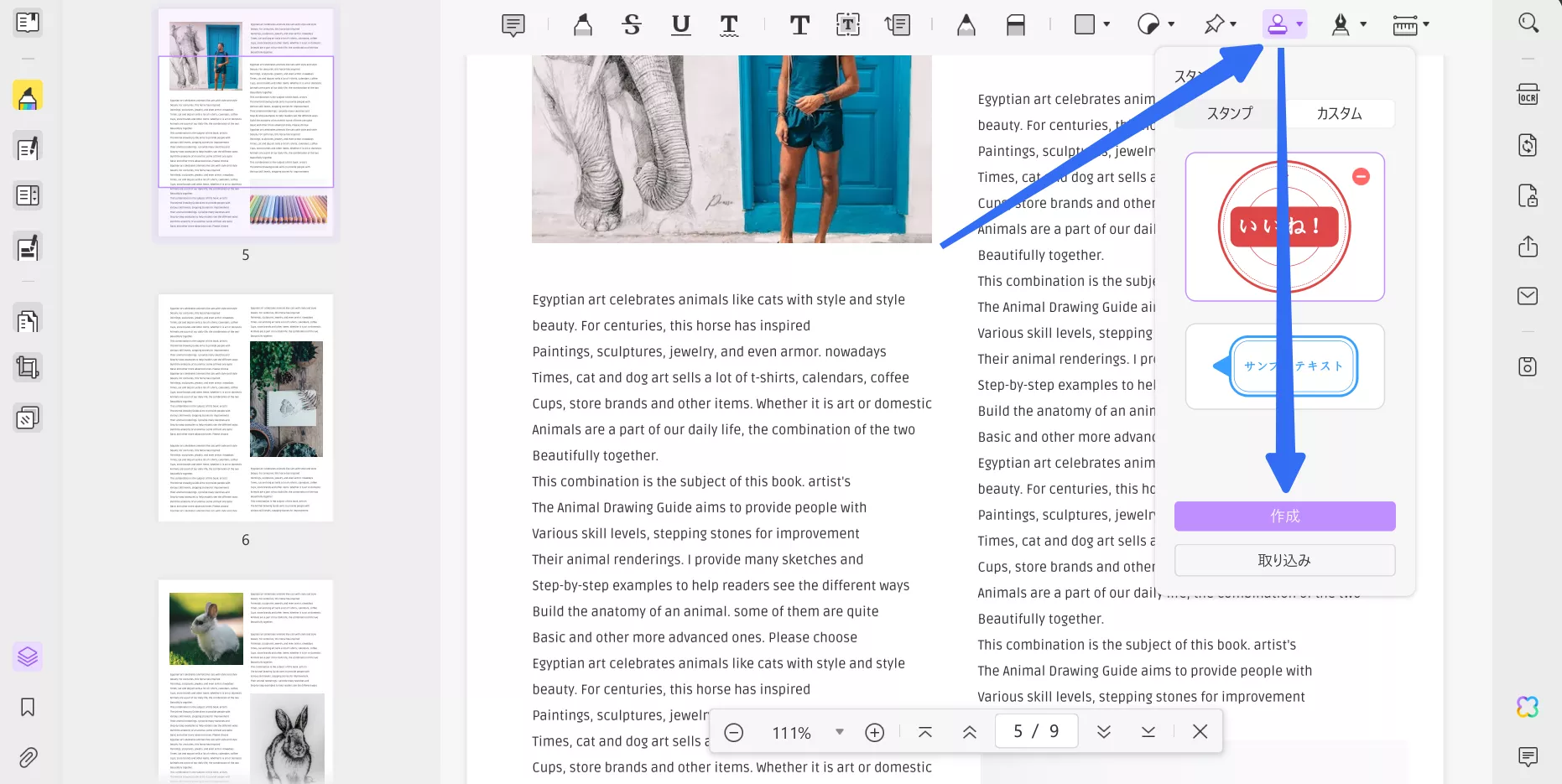Add a sticky note comment
Viewport: 1562px width, 784px height.
513,25
